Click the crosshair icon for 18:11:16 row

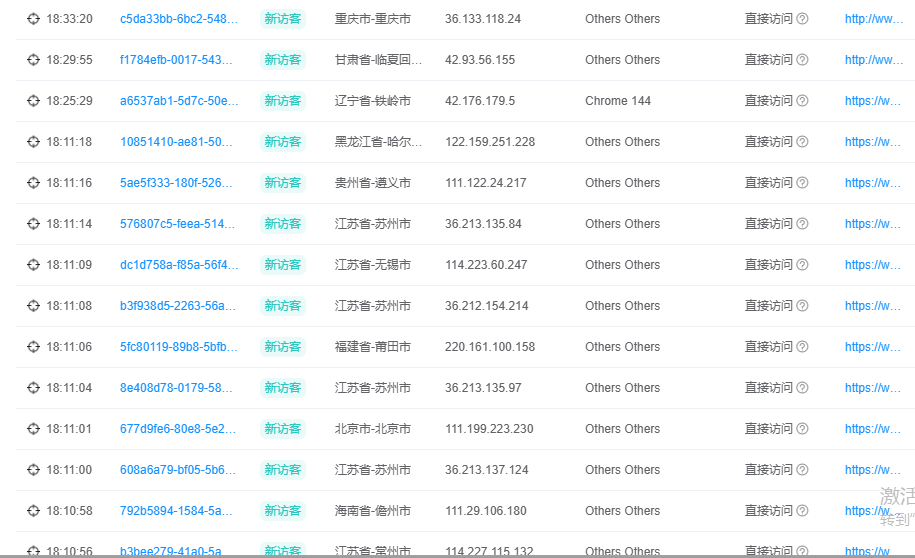click(33, 183)
